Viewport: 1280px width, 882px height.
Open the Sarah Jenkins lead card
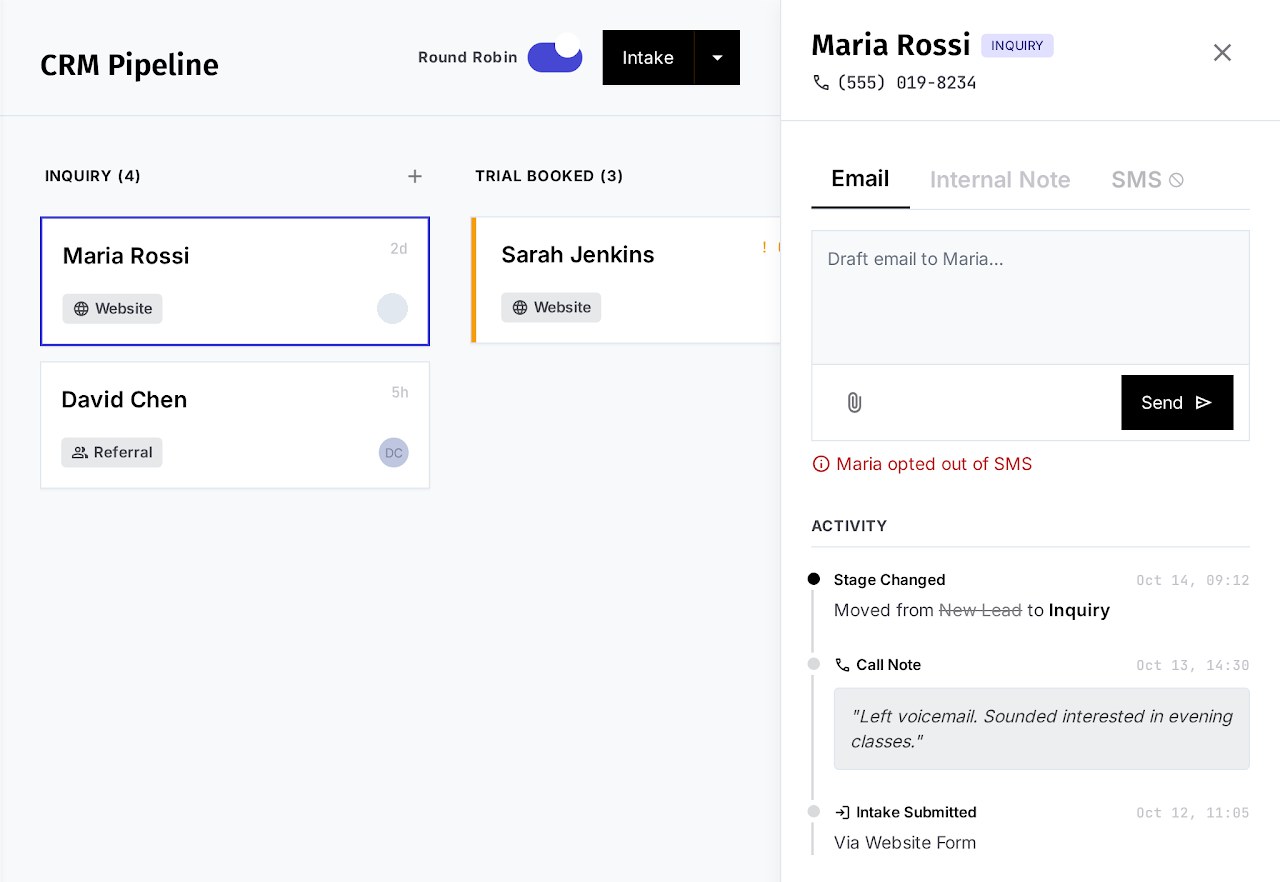pos(626,280)
